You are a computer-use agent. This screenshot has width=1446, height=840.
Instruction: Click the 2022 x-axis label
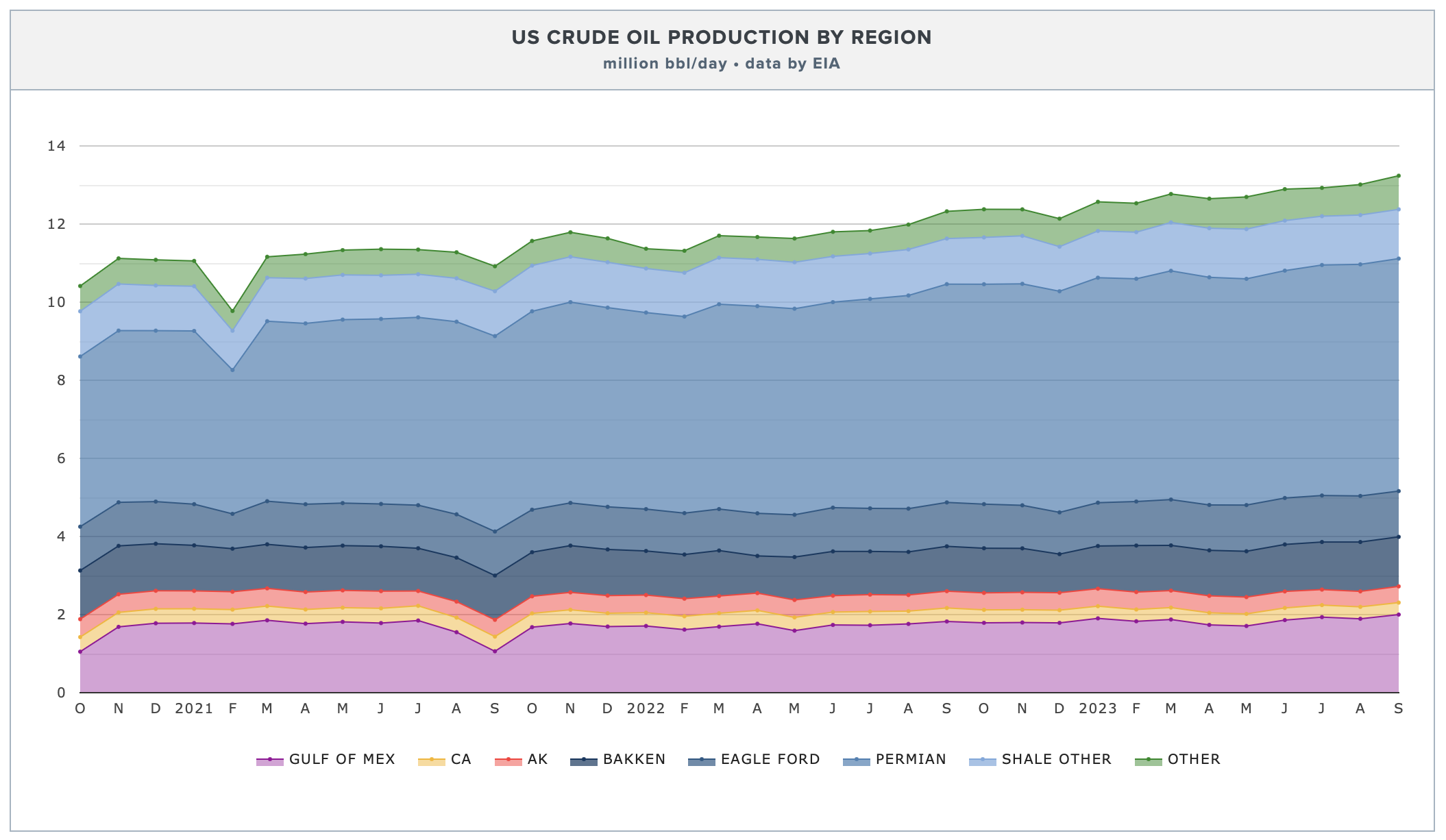[x=646, y=709]
